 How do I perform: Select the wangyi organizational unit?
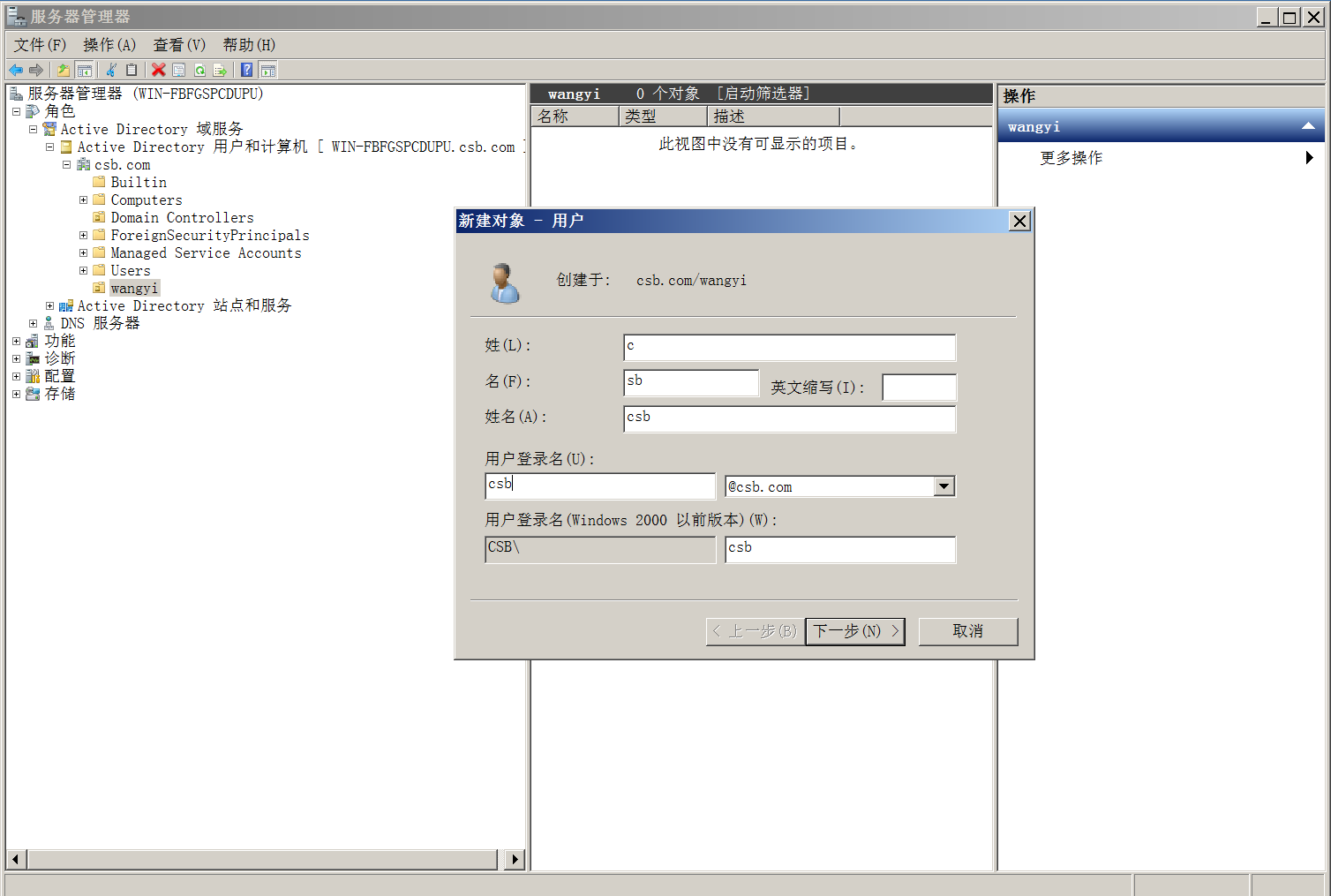[x=134, y=288]
